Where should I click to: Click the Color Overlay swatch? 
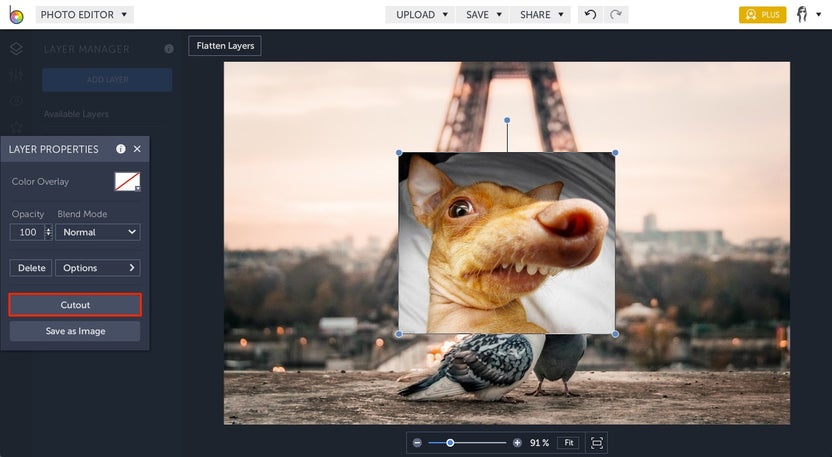[127, 181]
